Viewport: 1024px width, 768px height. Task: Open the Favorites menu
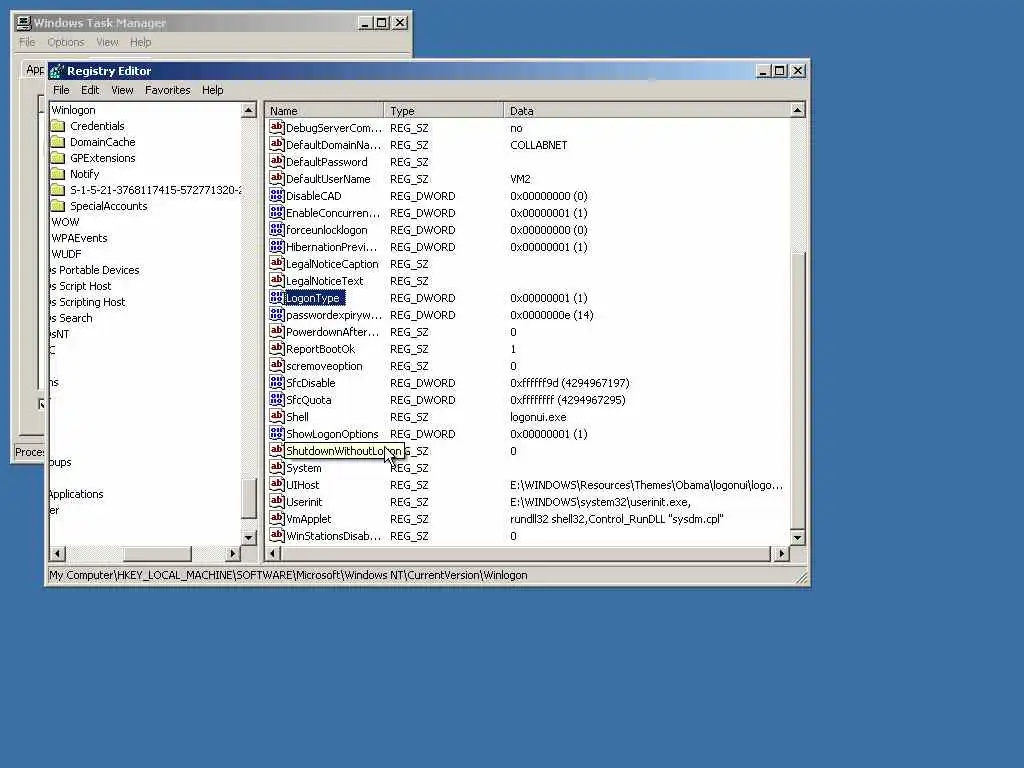pos(167,90)
